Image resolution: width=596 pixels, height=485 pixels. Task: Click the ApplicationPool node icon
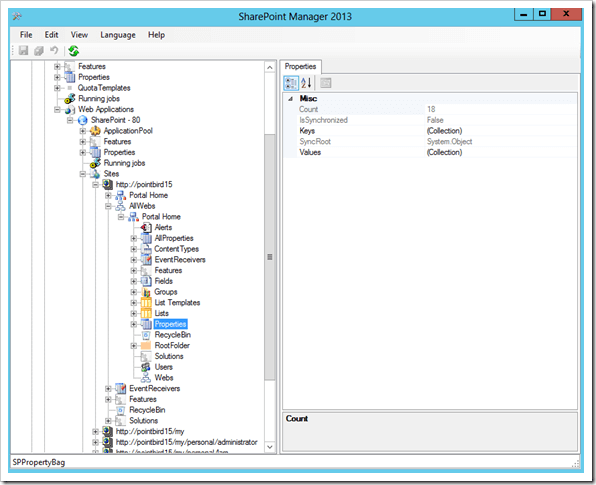95,131
